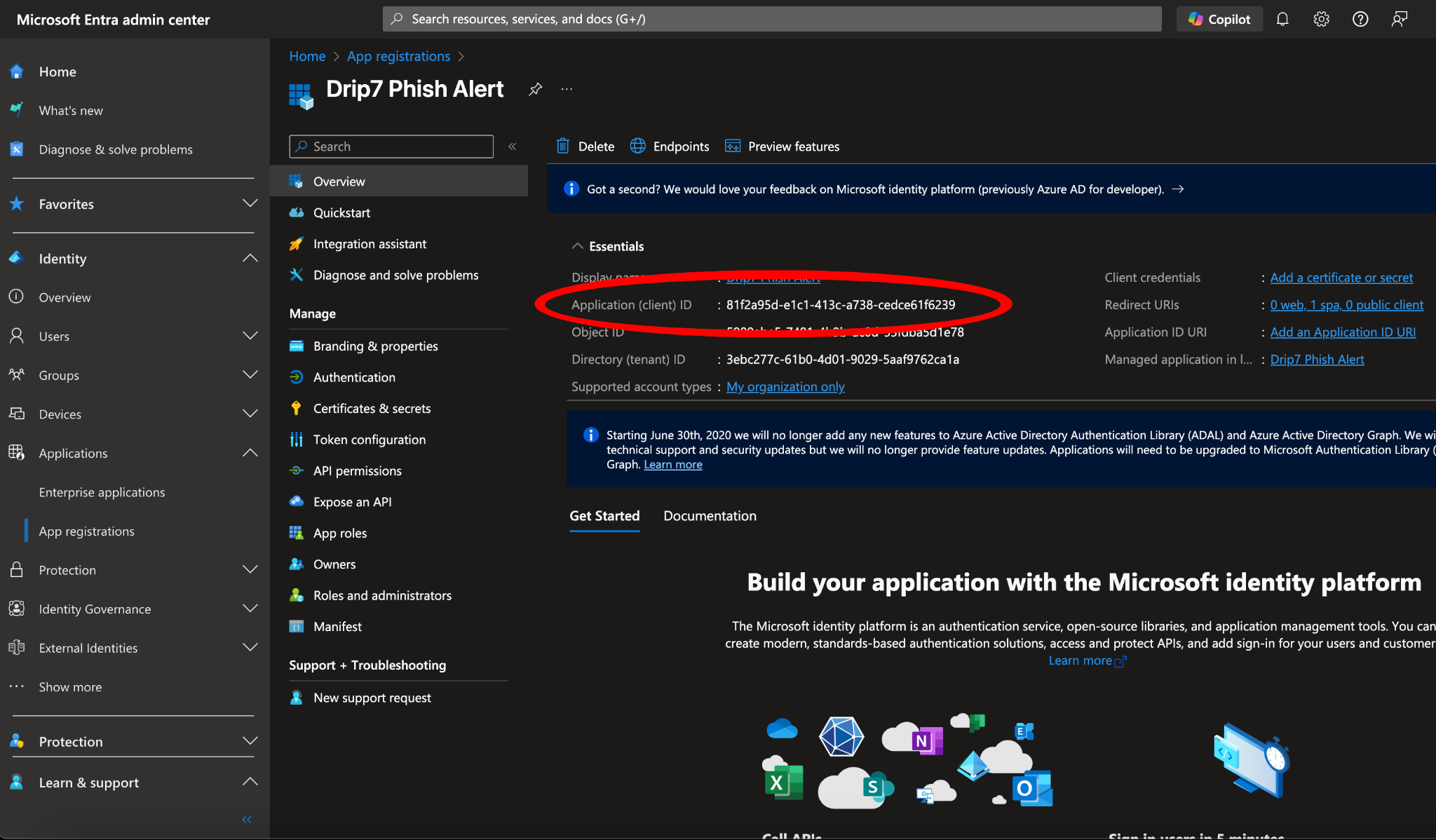Switch to the Documentation tab
This screenshot has height=840, width=1436.
pyautogui.click(x=710, y=516)
